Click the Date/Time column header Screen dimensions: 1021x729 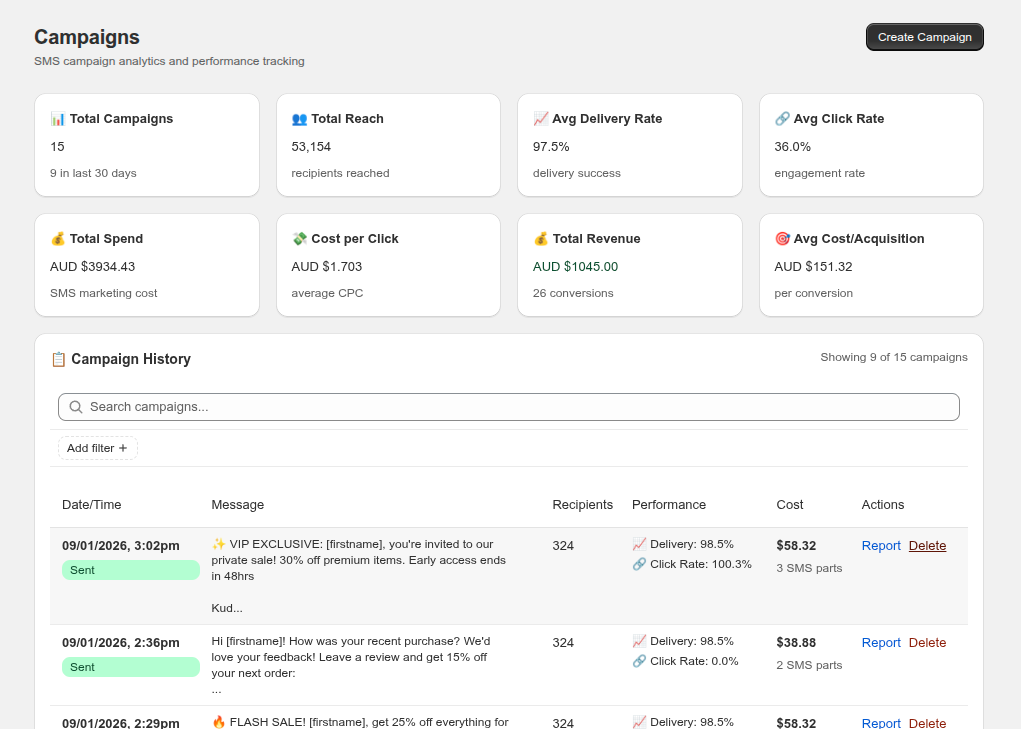coord(92,505)
